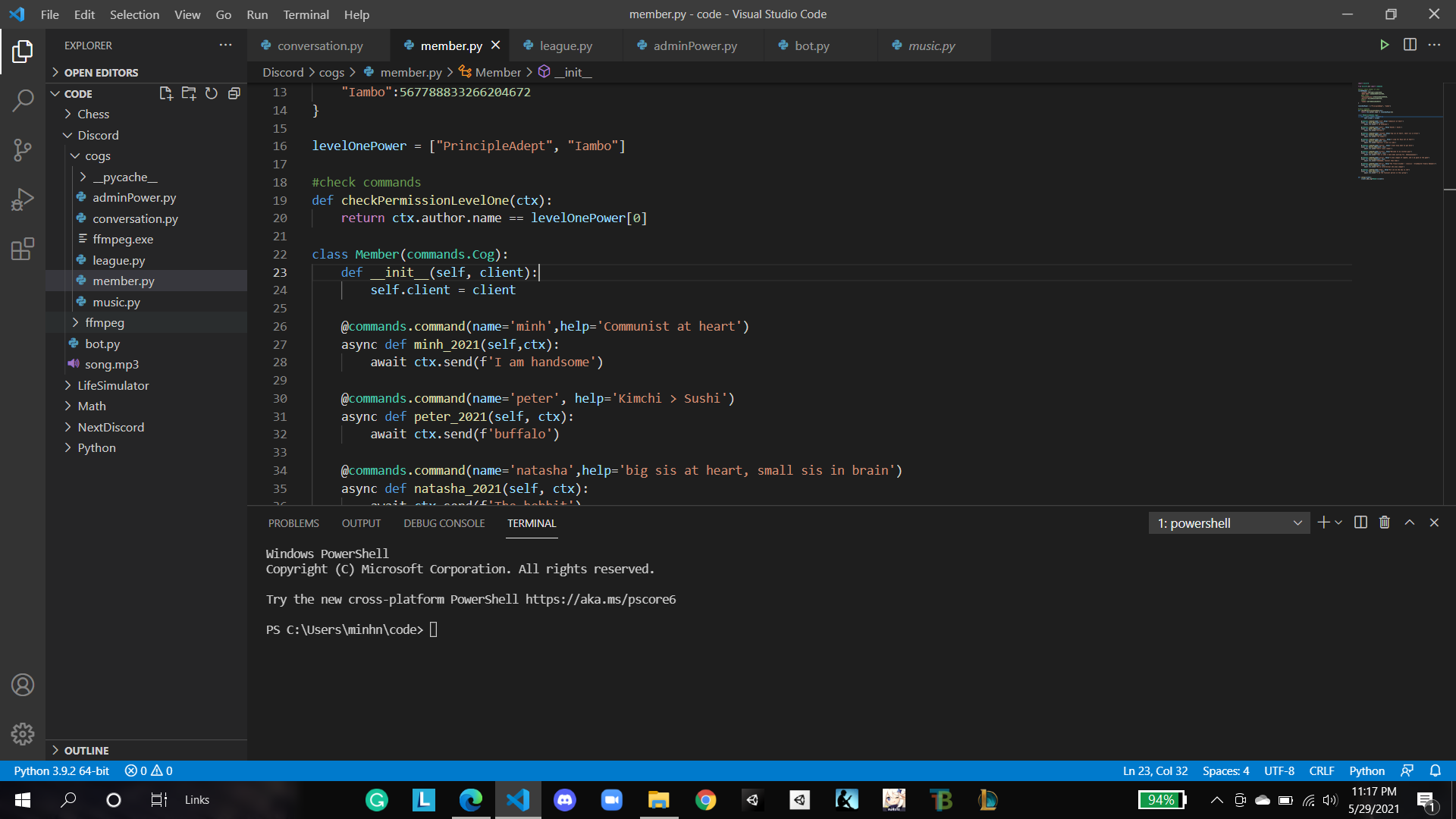Open the Explorer view in activity bar

coord(23,52)
